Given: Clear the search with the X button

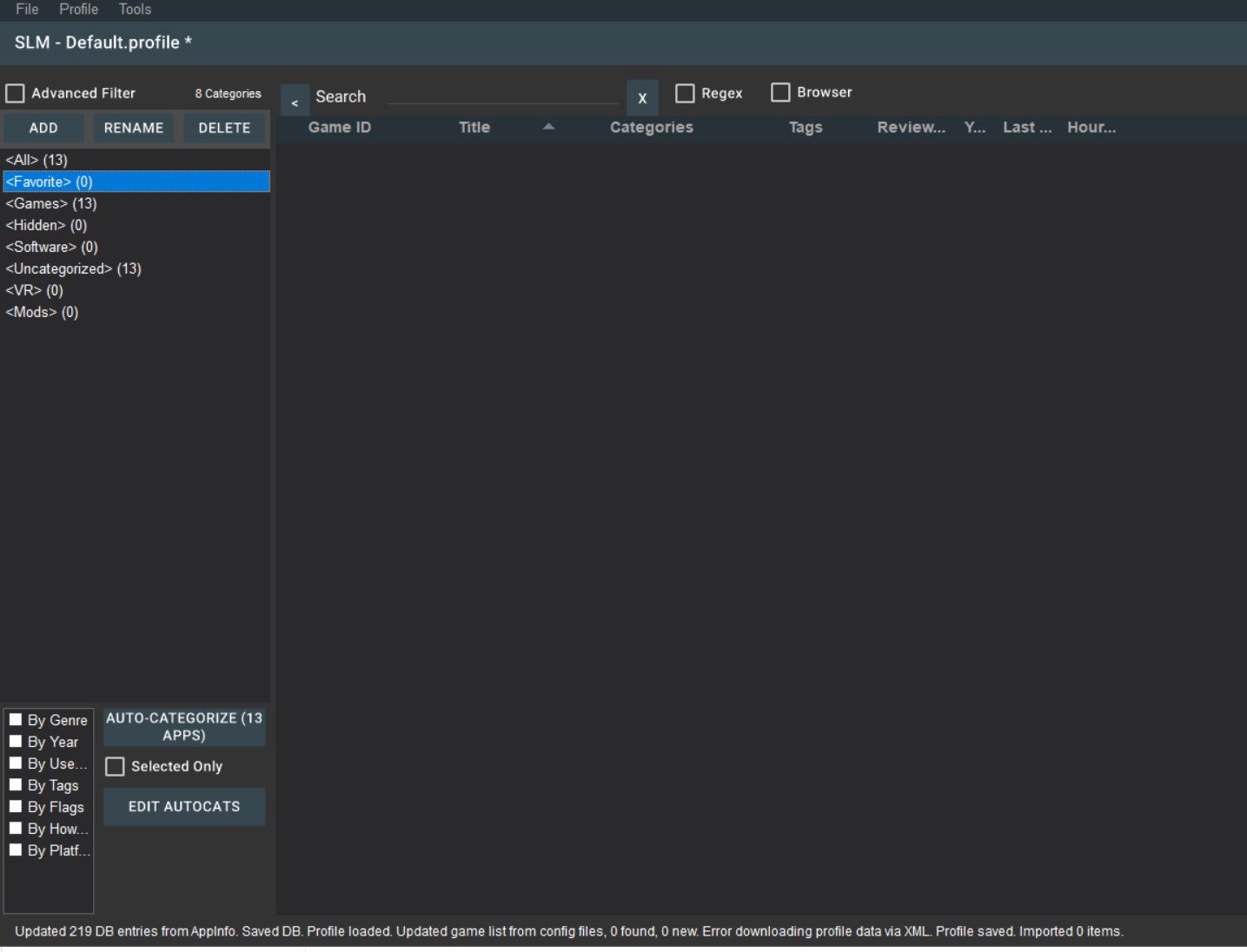Looking at the screenshot, I should point(642,98).
